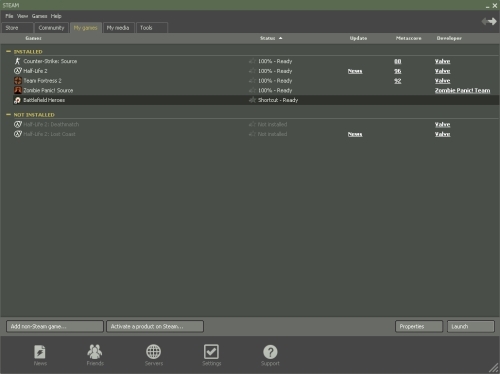Select the My games tab
Screen dimensions: 500x374
86,28
